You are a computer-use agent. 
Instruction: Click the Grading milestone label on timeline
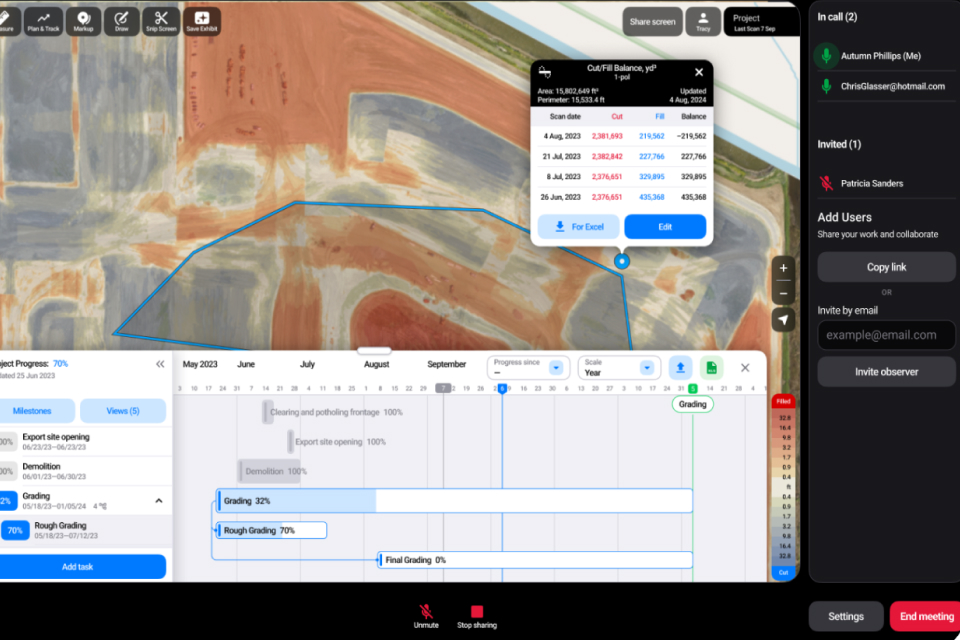(692, 404)
